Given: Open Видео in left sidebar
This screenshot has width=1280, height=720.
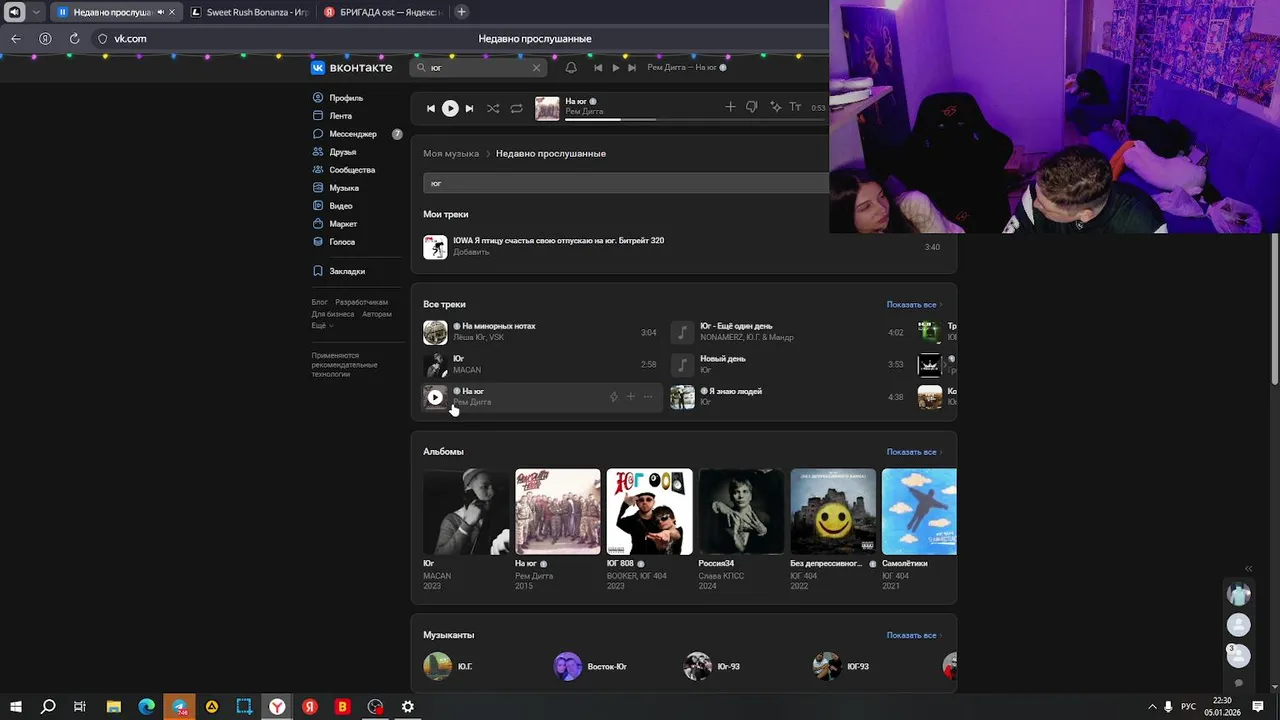Looking at the screenshot, I should [x=340, y=206].
